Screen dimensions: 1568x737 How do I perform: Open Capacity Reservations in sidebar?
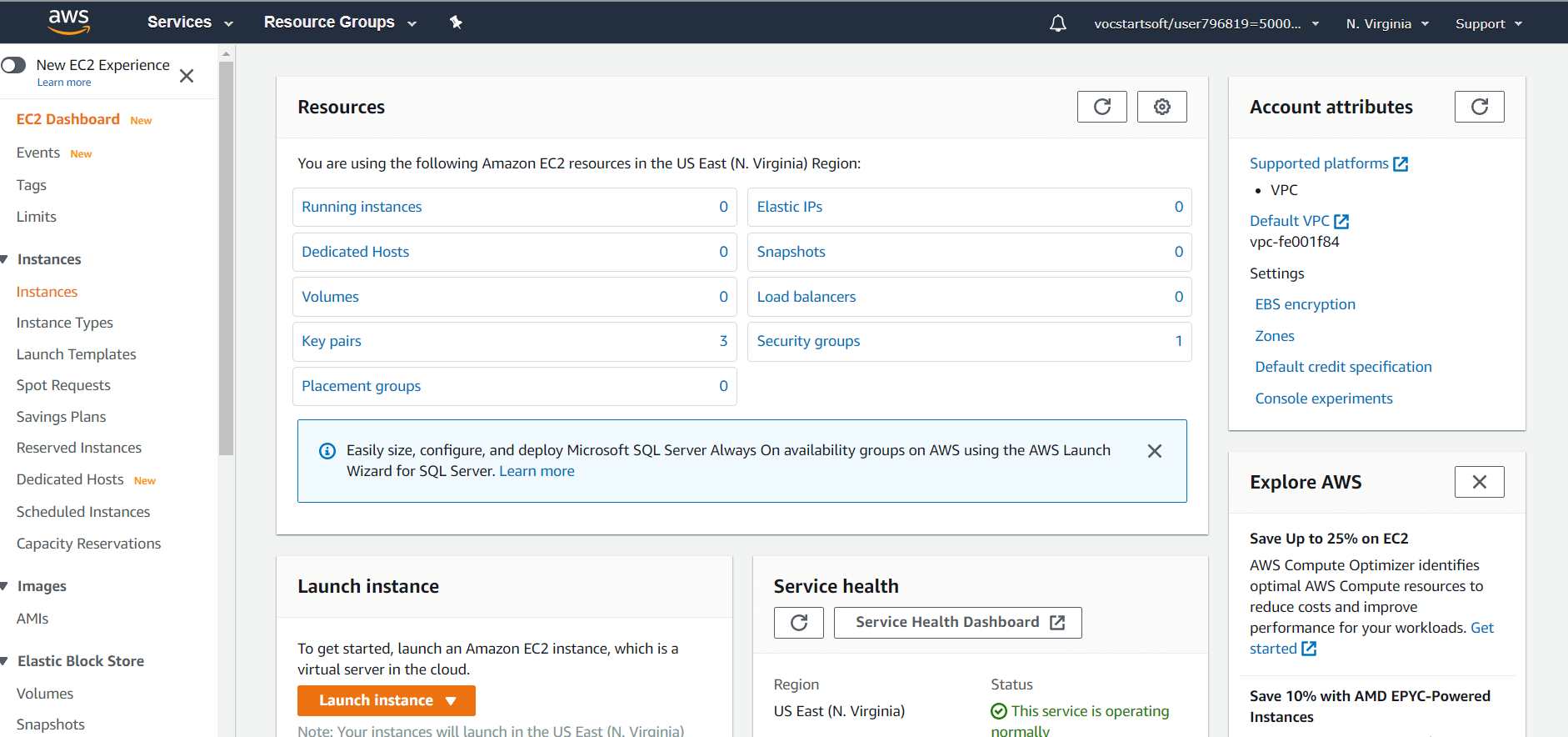click(x=89, y=544)
